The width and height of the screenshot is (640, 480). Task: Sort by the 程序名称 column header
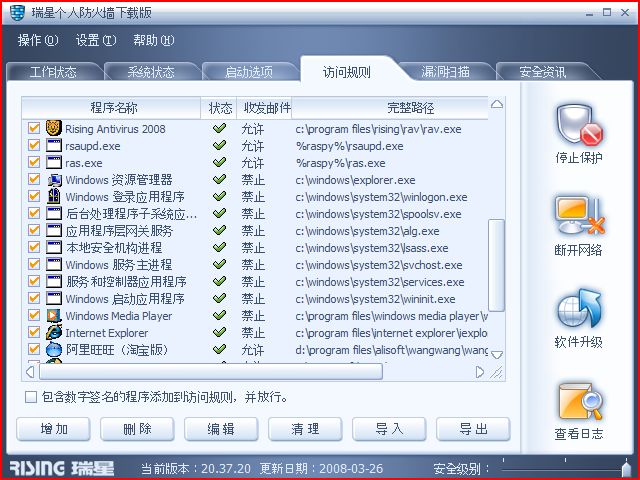point(111,108)
